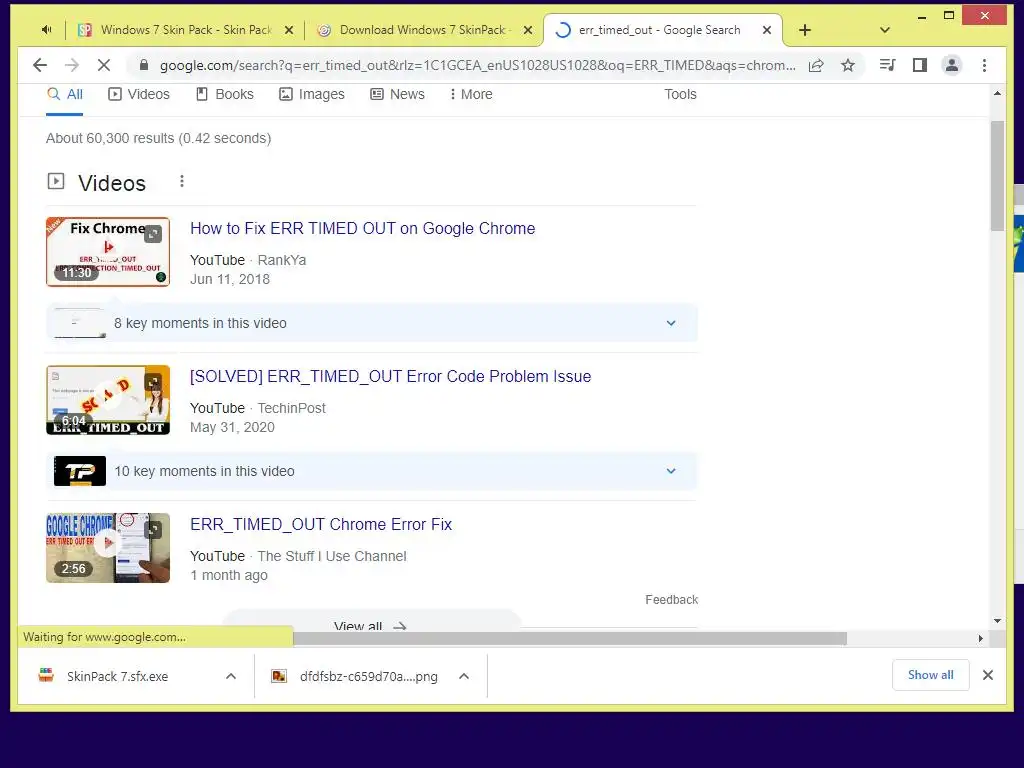This screenshot has height=768, width=1024.
Task: Open How to Fix ERR TIMED OUT link
Action: 362,229
